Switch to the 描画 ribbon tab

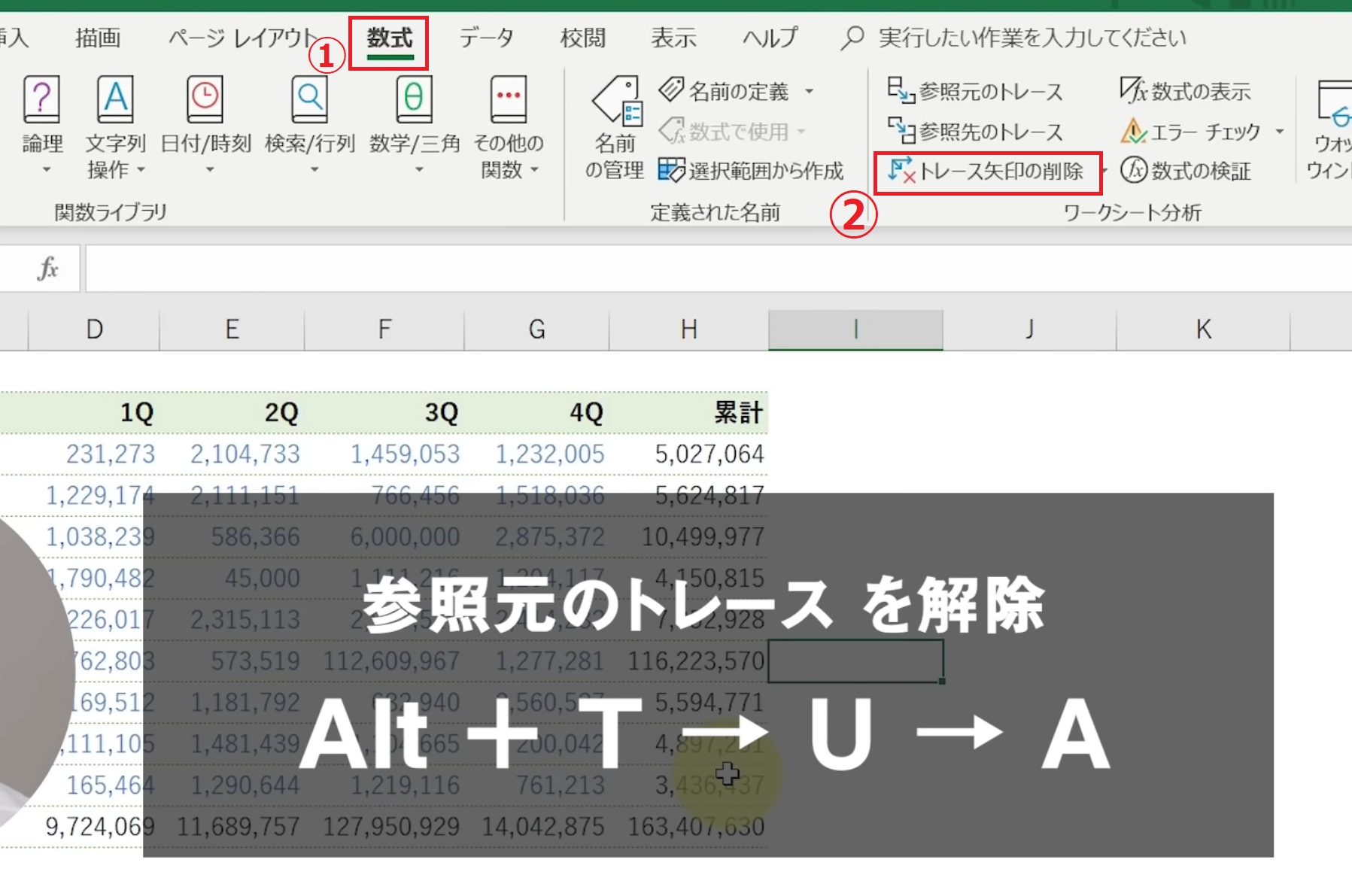(98, 38)
